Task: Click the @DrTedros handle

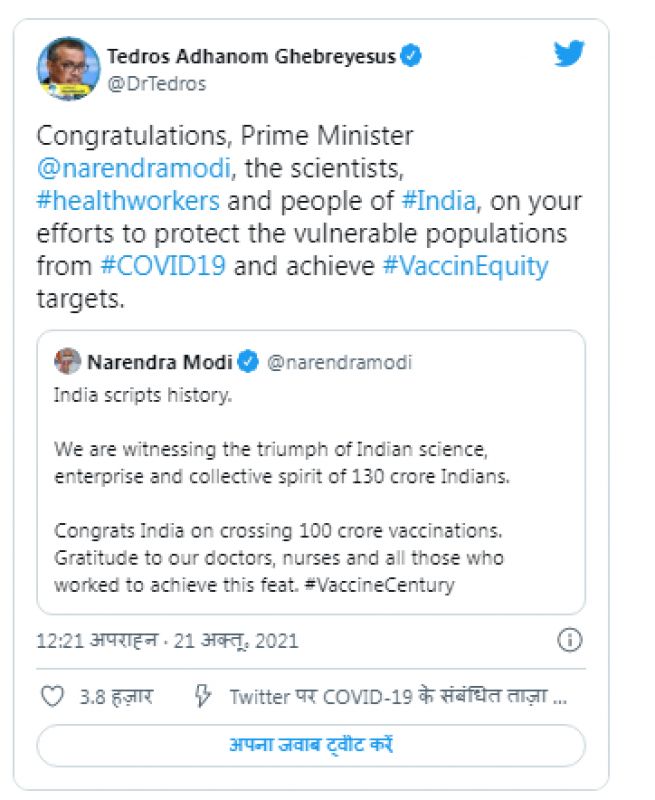Action: (x=156, y=84)
